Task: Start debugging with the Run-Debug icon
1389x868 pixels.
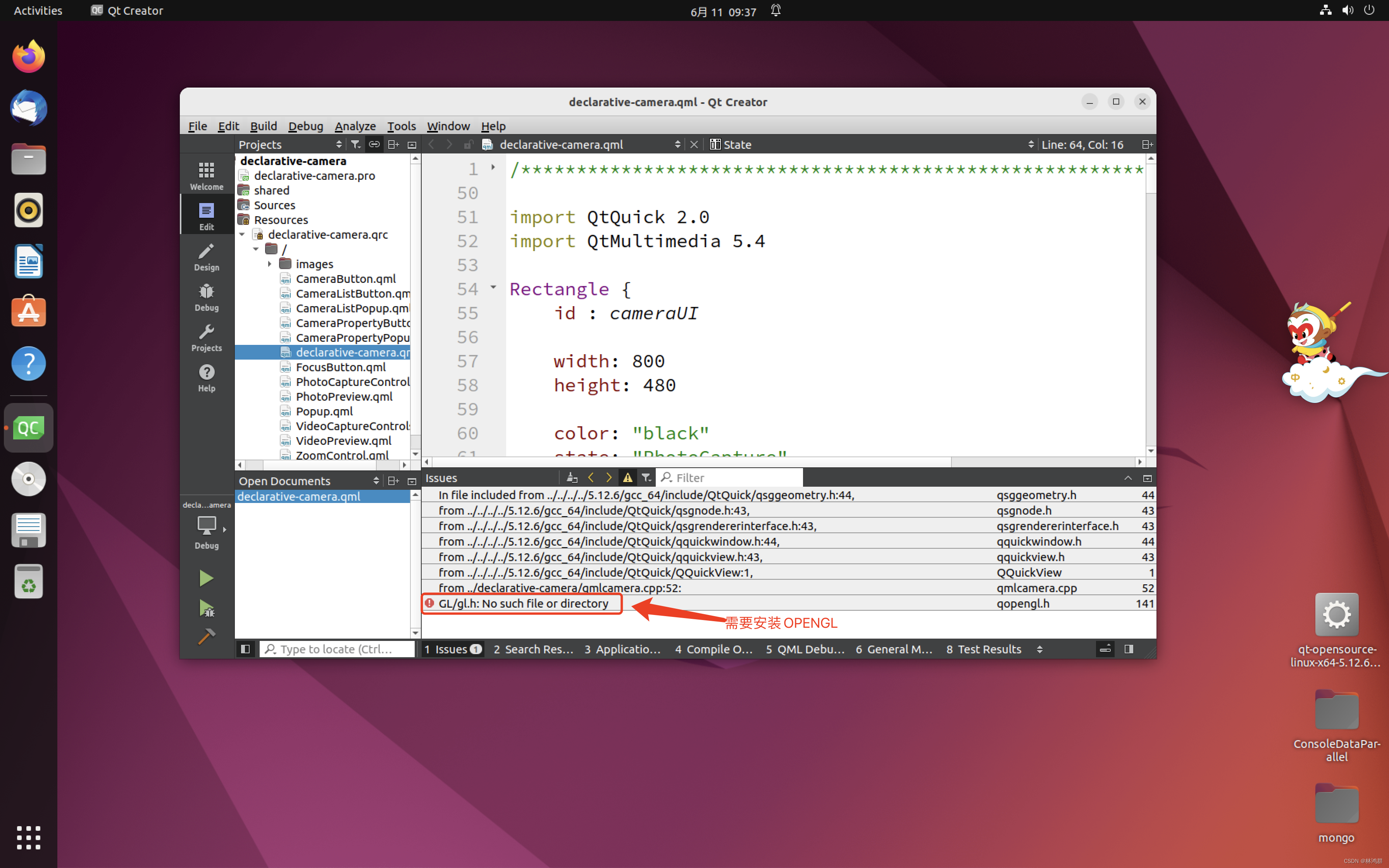Action: (x=206, y=608)
